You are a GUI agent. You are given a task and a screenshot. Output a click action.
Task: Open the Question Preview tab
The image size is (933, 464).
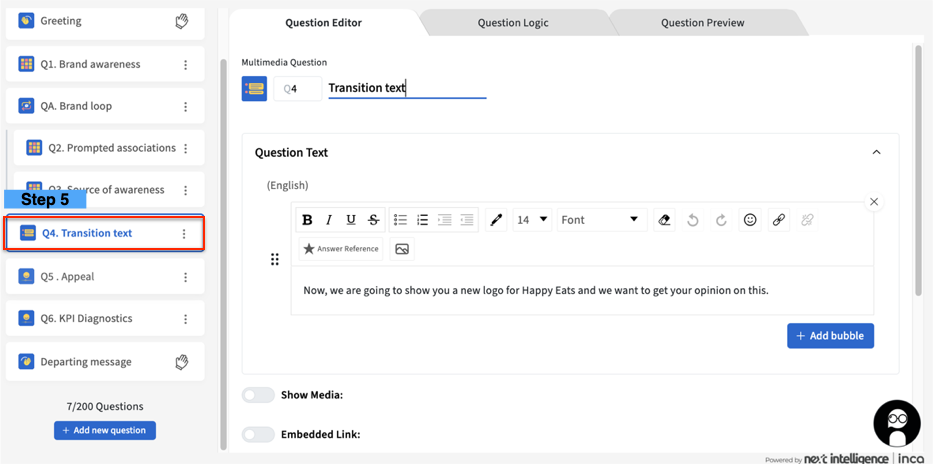pyautogui.click(x=702, y=23)
